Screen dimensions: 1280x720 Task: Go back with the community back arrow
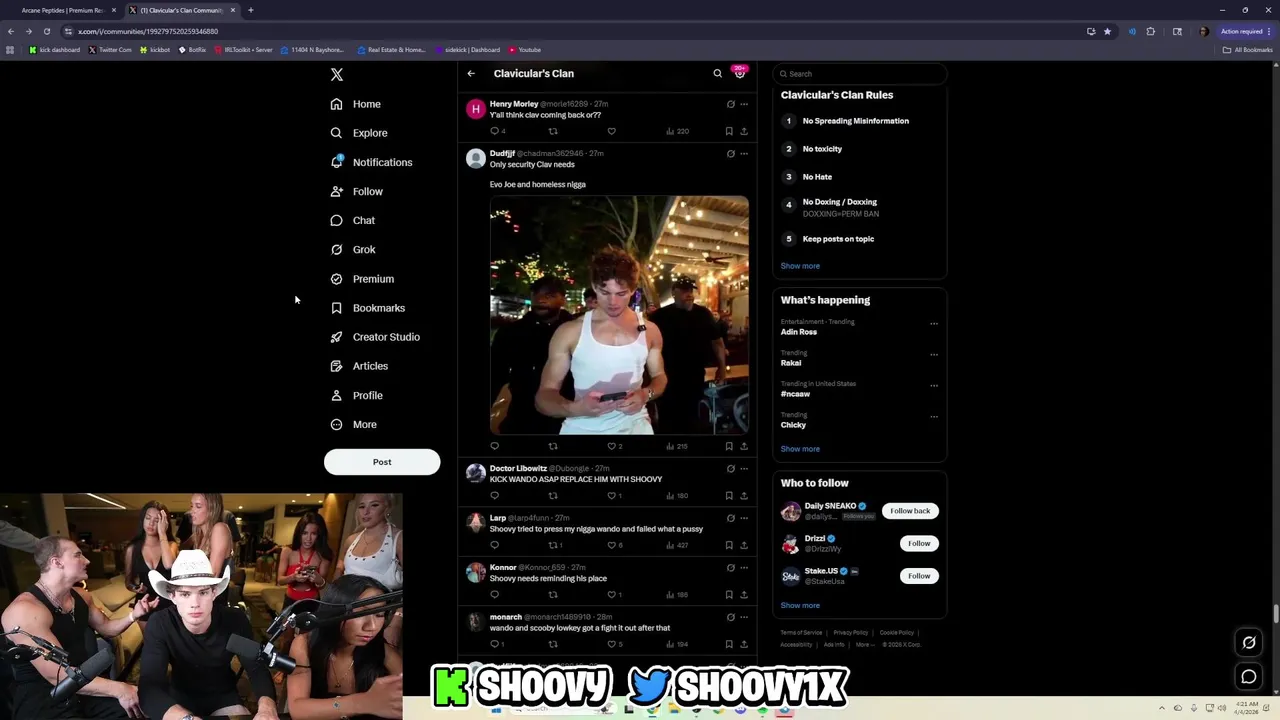[471, 73]
